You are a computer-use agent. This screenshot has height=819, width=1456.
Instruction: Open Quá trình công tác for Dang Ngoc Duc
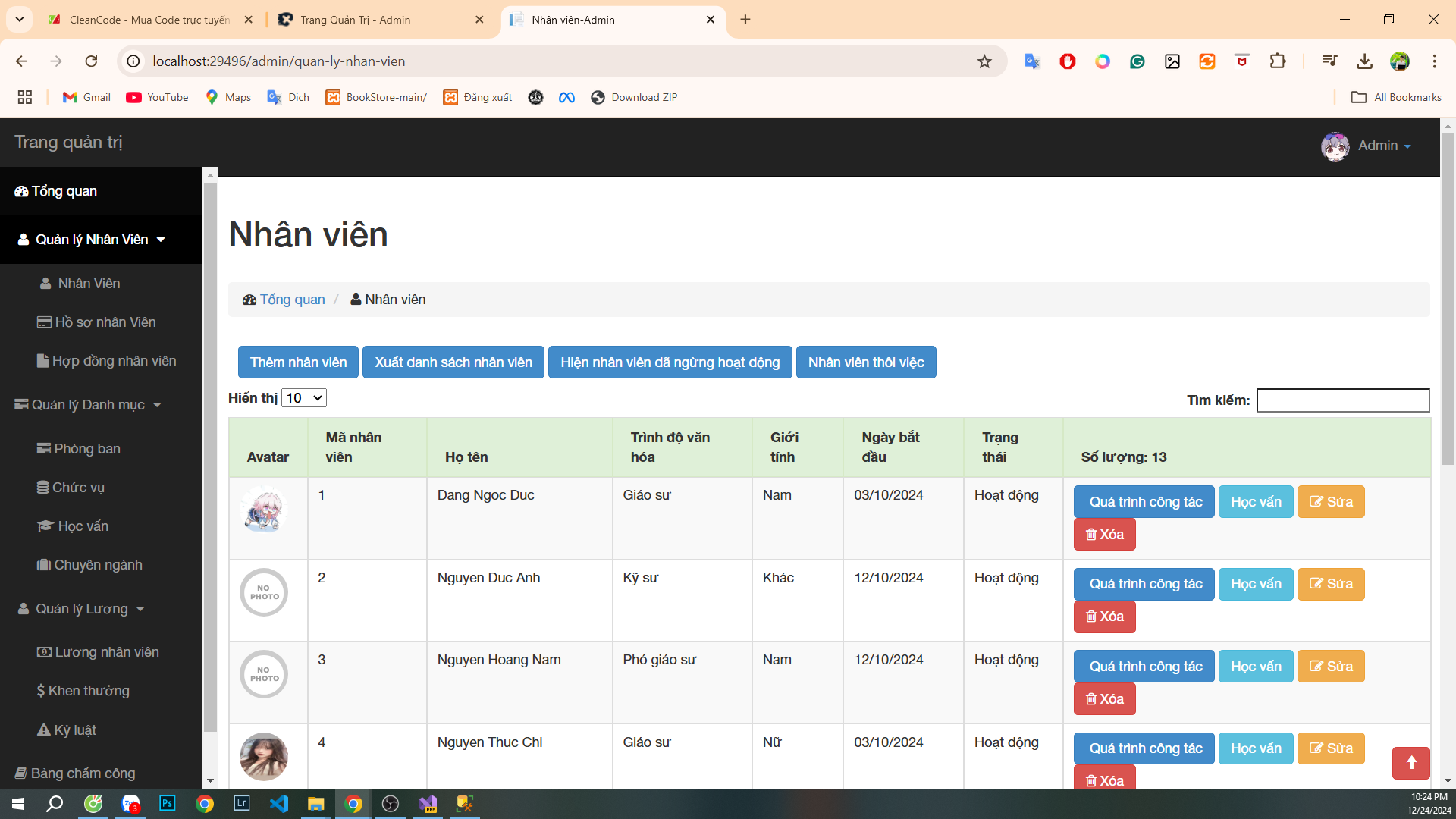tap(1144, 502)
